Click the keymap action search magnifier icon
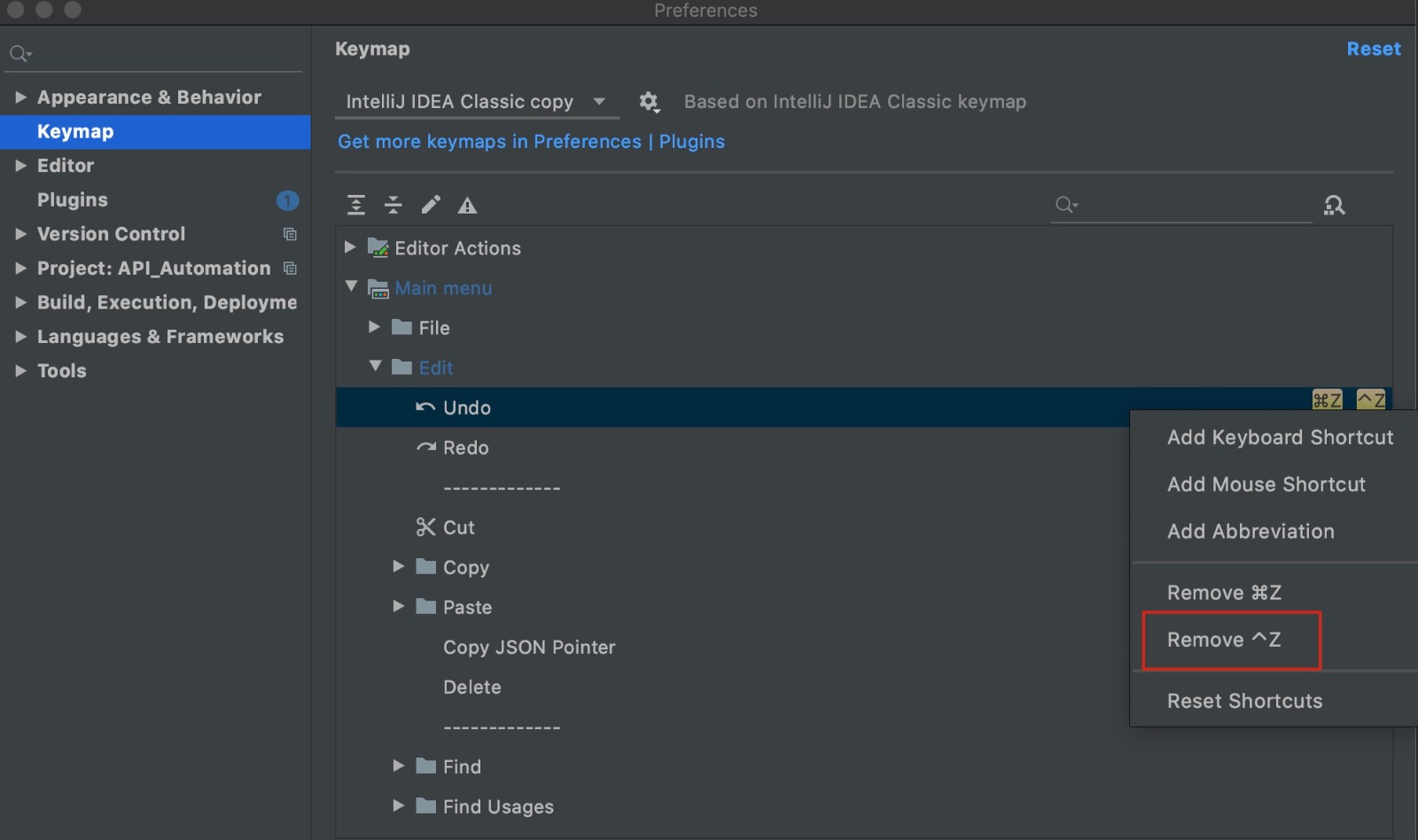This screenshot has height=840, width=1418. tap(1066, 206)
